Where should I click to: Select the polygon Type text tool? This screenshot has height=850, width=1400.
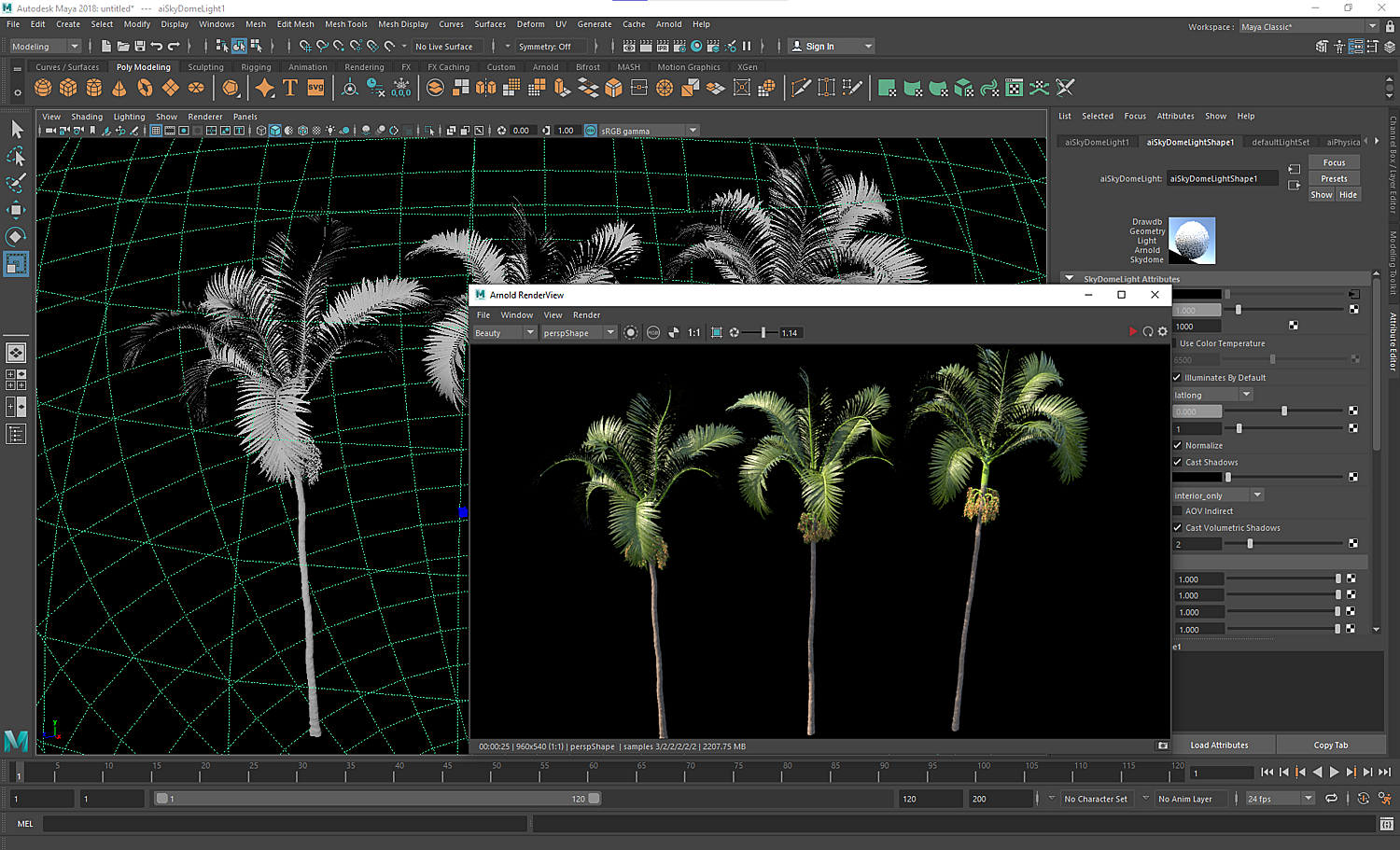[290, 88]
